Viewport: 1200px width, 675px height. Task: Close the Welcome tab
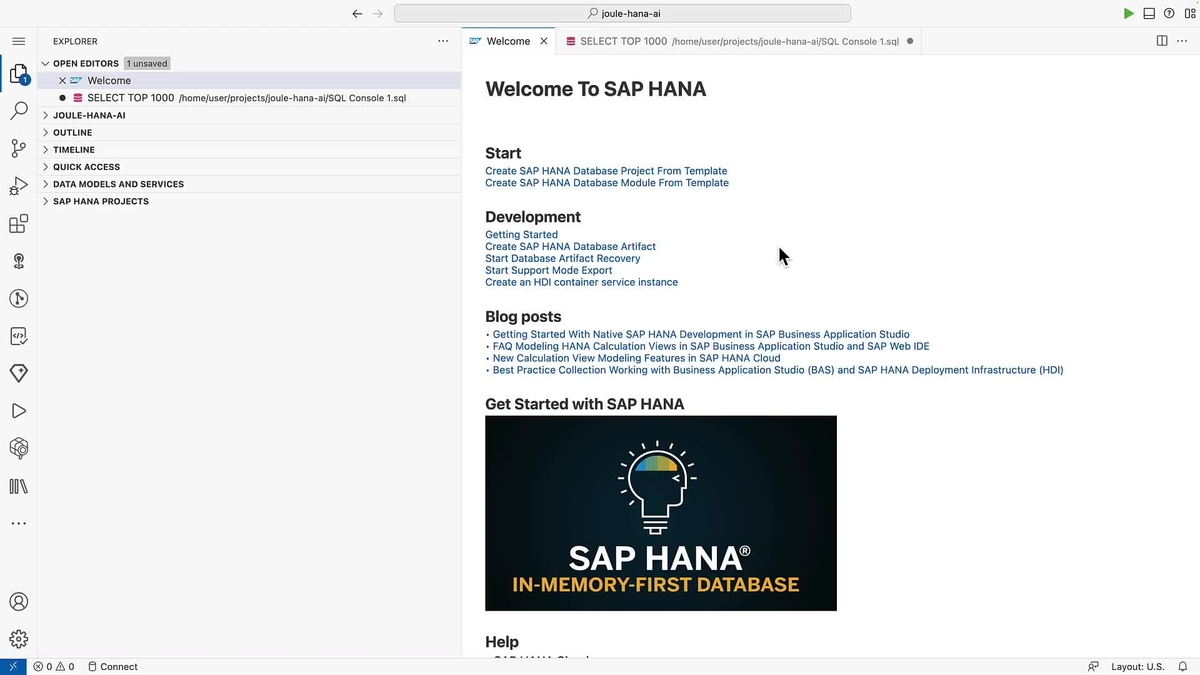pos(544,41)
